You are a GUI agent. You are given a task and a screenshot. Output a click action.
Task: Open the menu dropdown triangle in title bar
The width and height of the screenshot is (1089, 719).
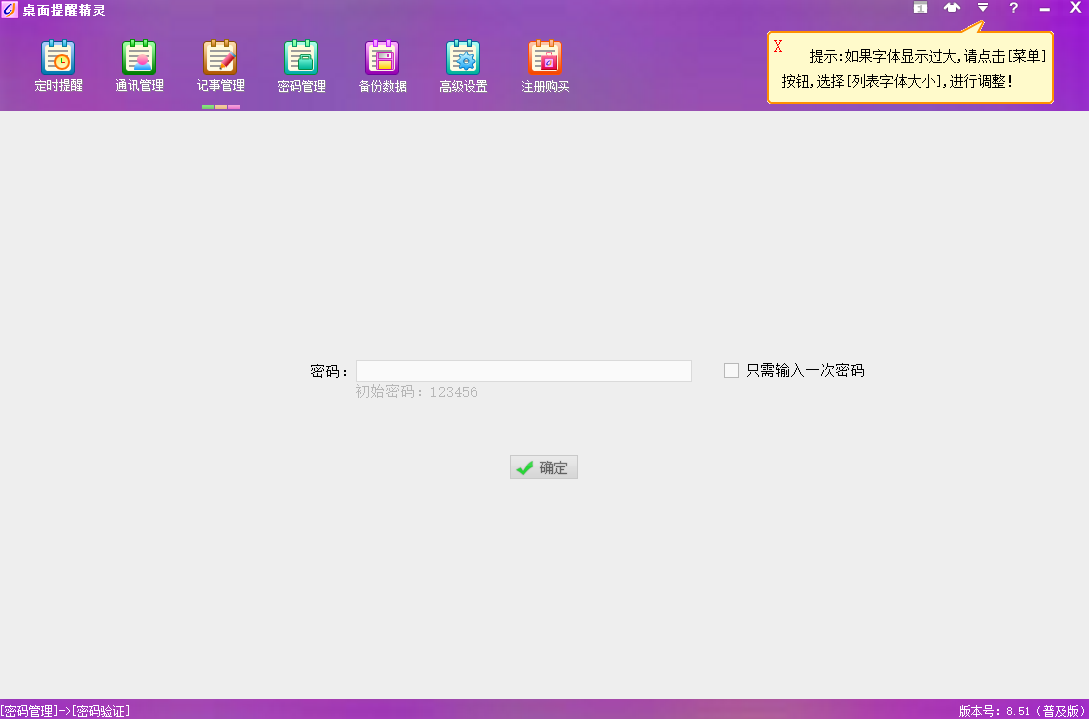(x=983, y=8)
